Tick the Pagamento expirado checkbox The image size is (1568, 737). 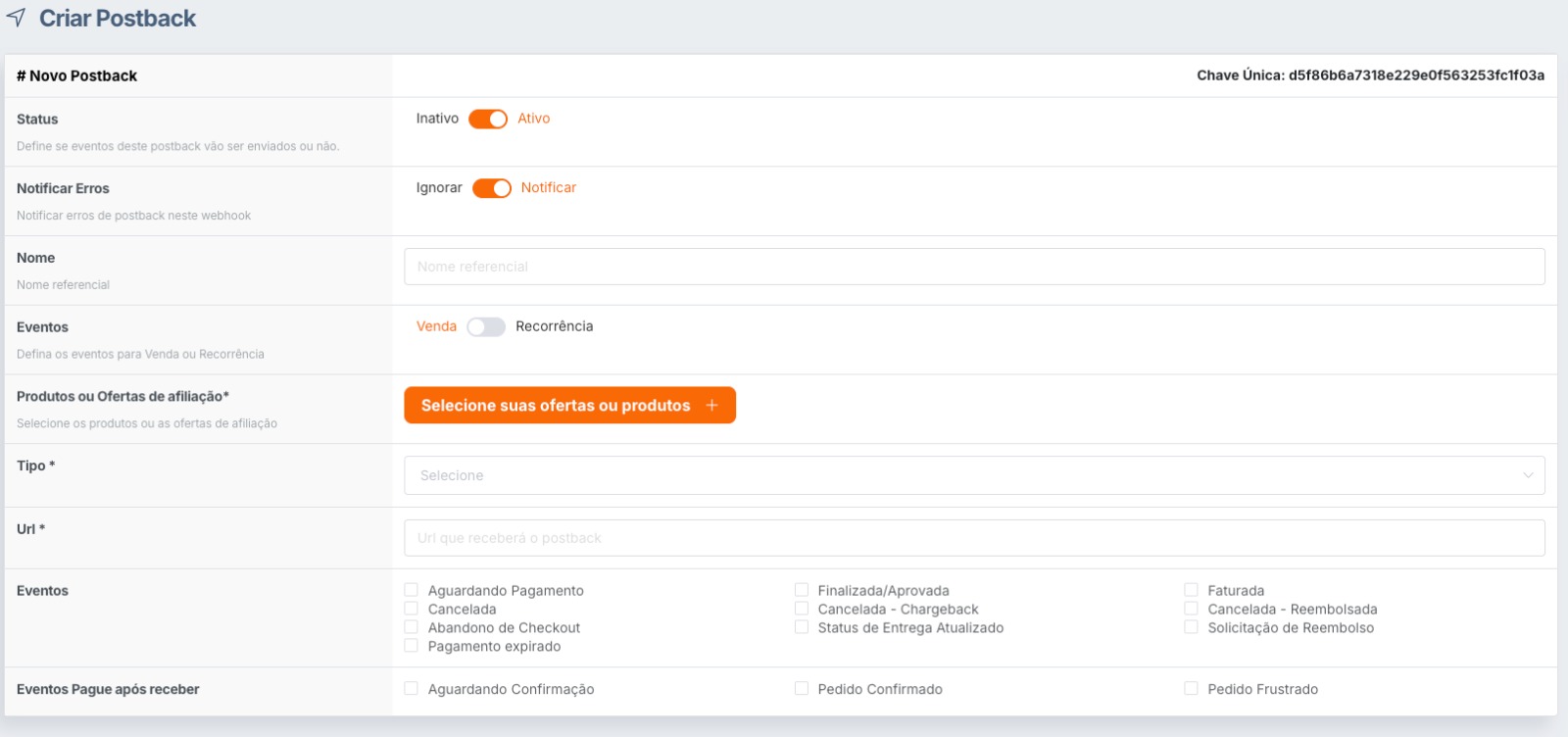point(412,646)
